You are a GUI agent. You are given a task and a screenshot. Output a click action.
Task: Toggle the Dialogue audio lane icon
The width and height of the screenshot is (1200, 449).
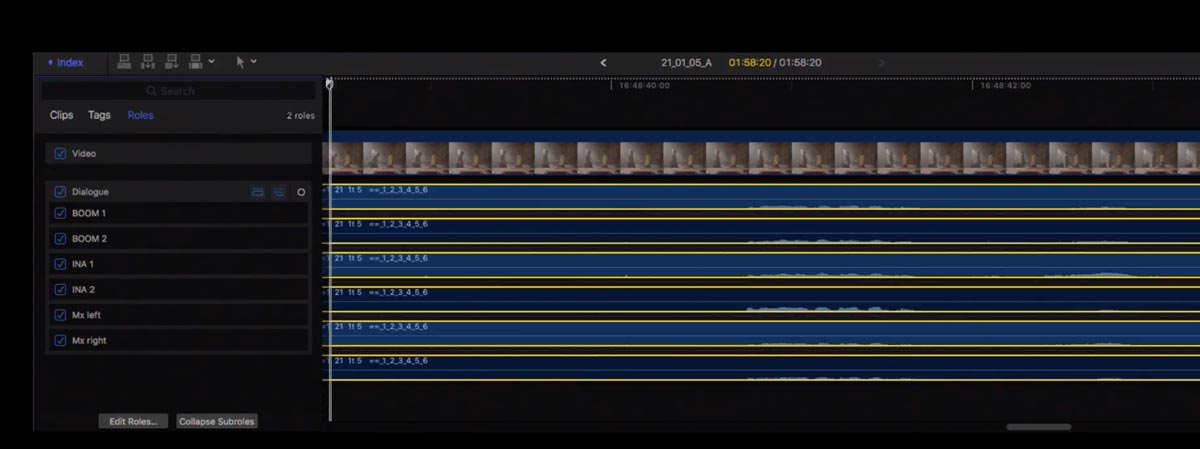tap(258, 192)
